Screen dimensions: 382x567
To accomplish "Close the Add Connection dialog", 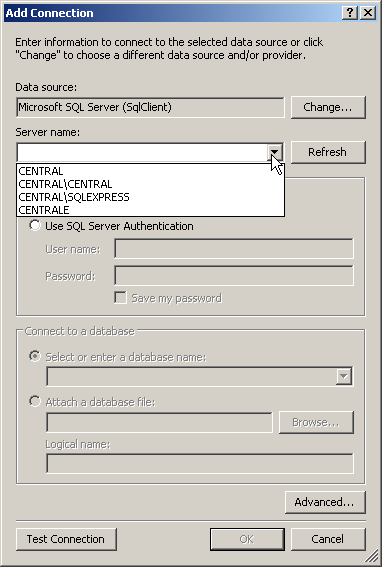I will click(x=368, y=13).
